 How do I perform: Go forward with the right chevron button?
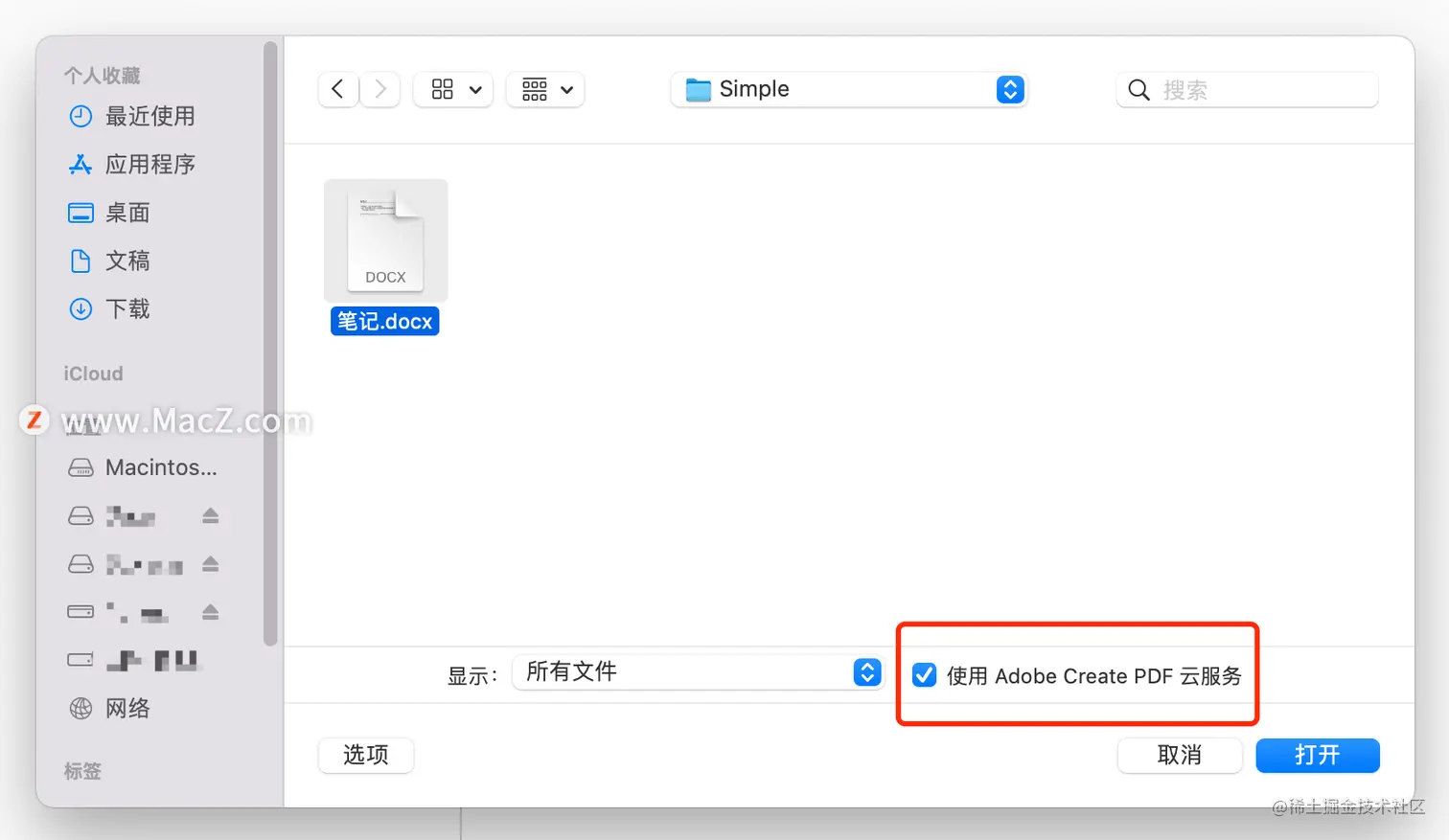(x=380, y=89)
